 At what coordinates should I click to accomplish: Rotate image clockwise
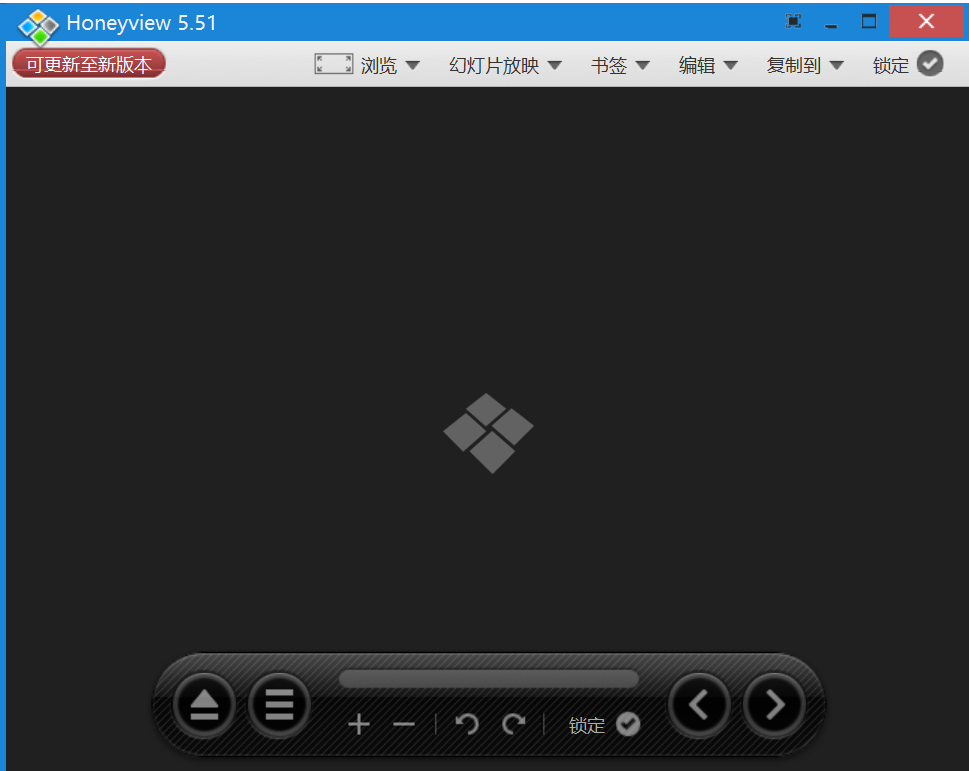point(514,724)
